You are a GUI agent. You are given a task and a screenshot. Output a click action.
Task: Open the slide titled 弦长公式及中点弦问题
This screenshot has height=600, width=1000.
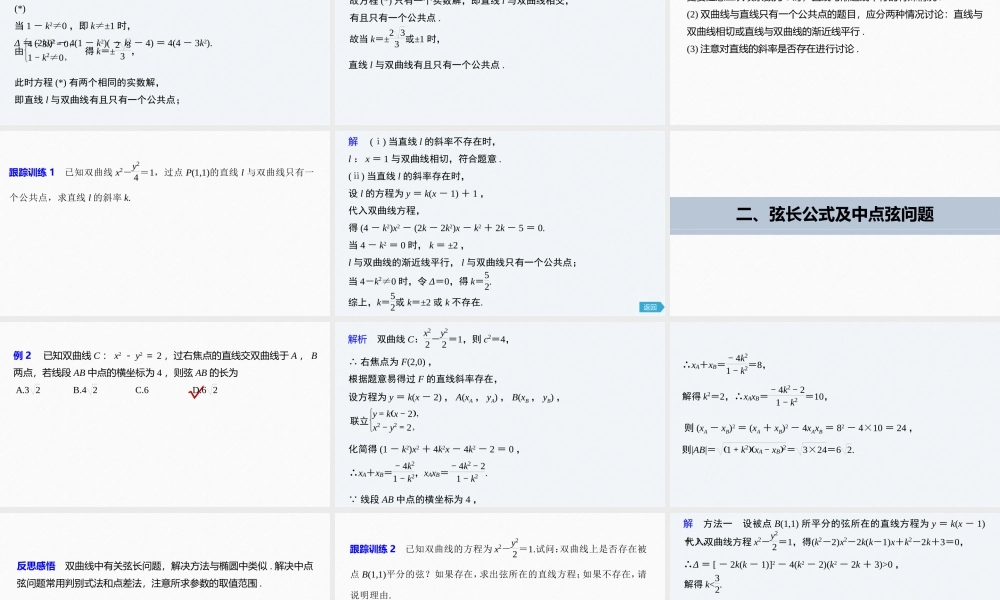pyautogui.click(x=835, y=225)
